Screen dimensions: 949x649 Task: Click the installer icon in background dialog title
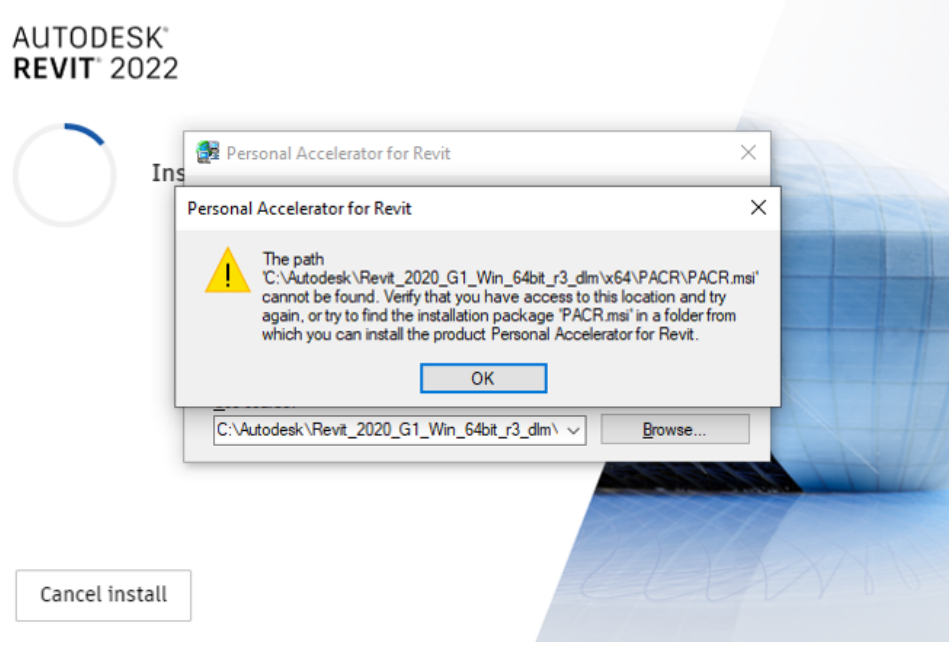click(208, 152)
